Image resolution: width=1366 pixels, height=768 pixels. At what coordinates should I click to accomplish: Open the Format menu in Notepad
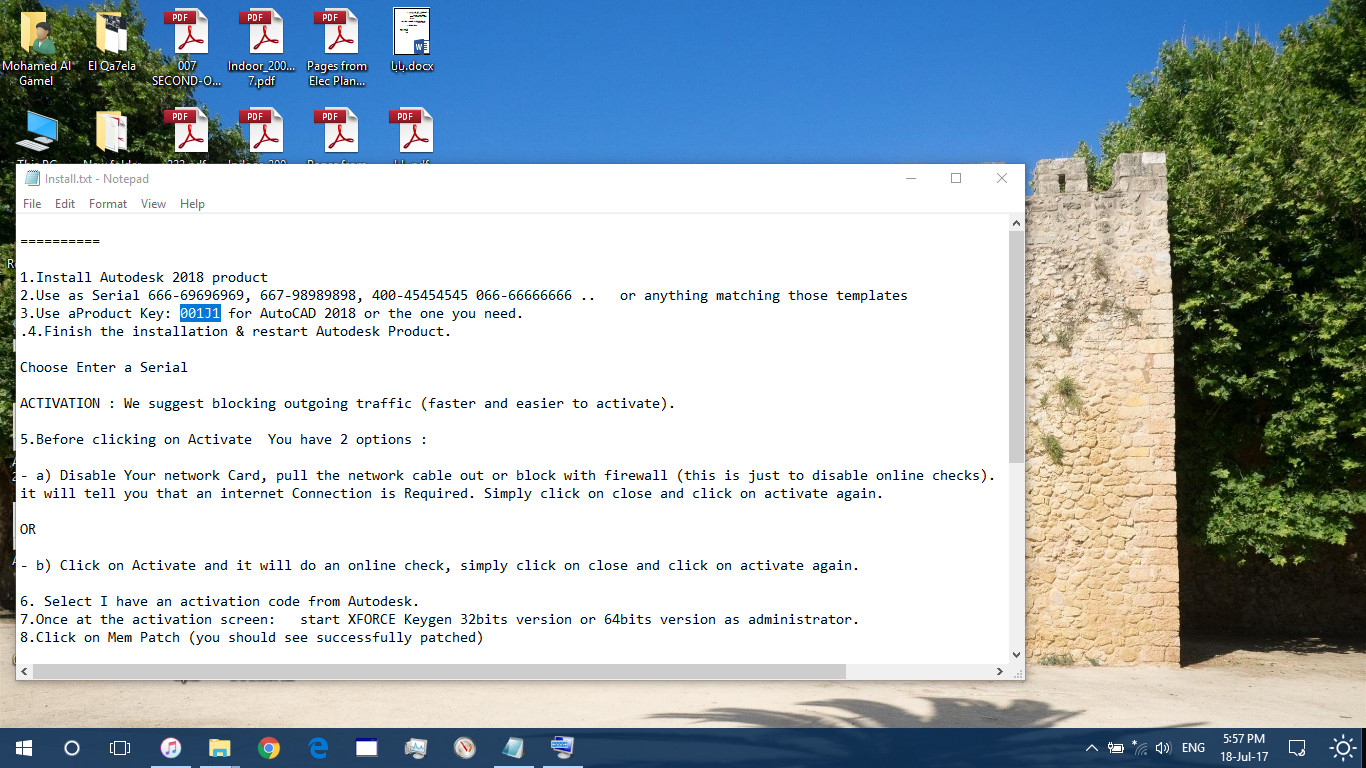click(x=108, y=204)
